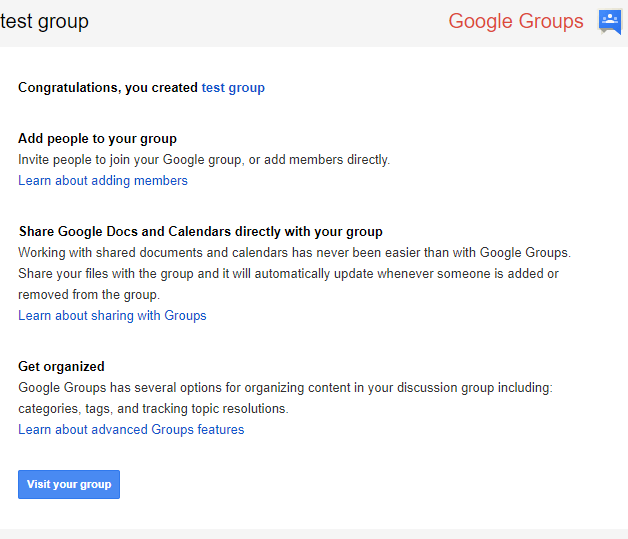Click the 'Add people to your group' heading
The width and height of the screenshot is (628, 539).
97,139
